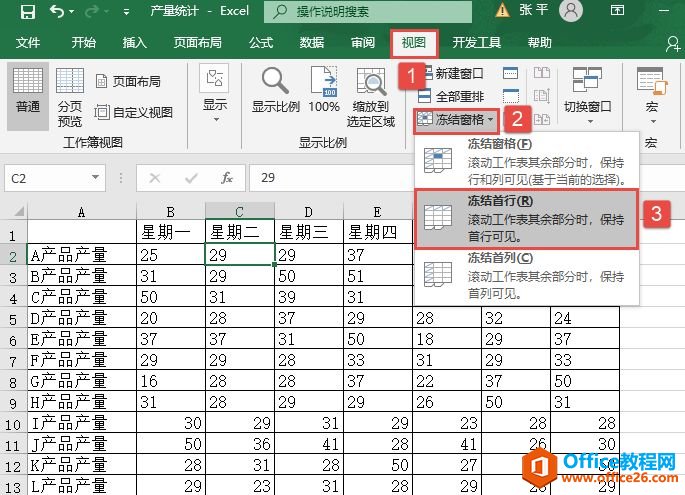
Task: Click the user account avatar icon
Action: (x=571, y=10)
